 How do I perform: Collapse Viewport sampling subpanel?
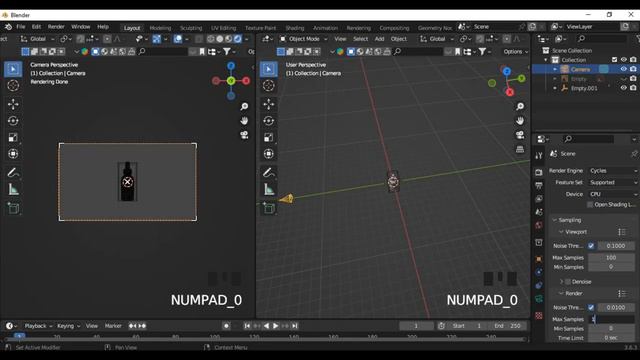[x=561, y=232]
